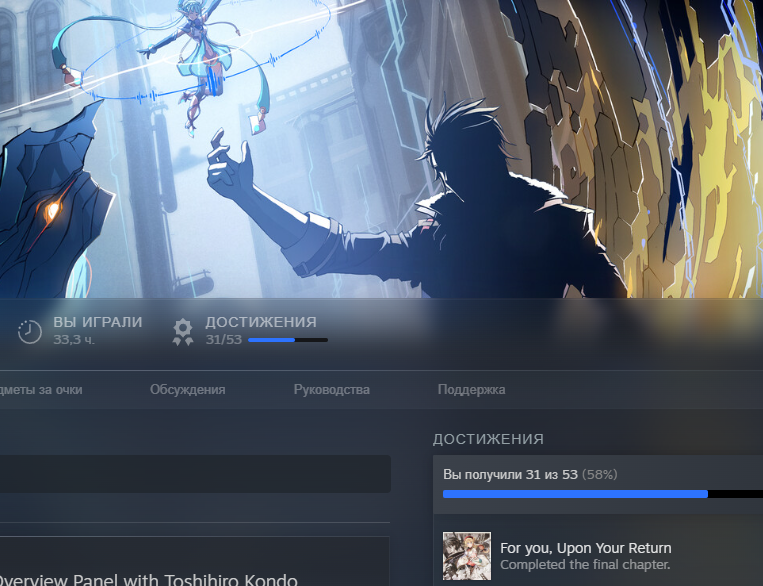Open the Поддержка tab
The height and width of the screenshot is (586, 763).
click(x=471, y=389)
